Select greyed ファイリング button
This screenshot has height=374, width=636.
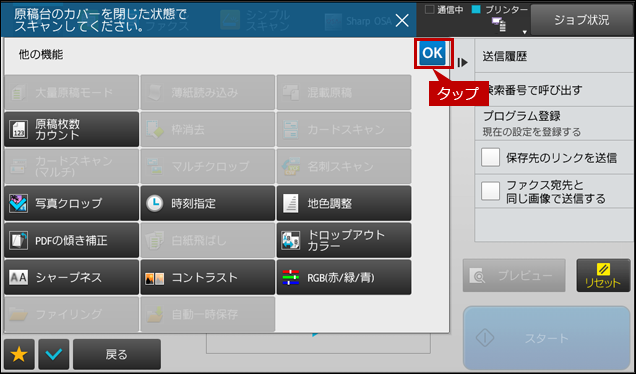[x=71, y=314]
